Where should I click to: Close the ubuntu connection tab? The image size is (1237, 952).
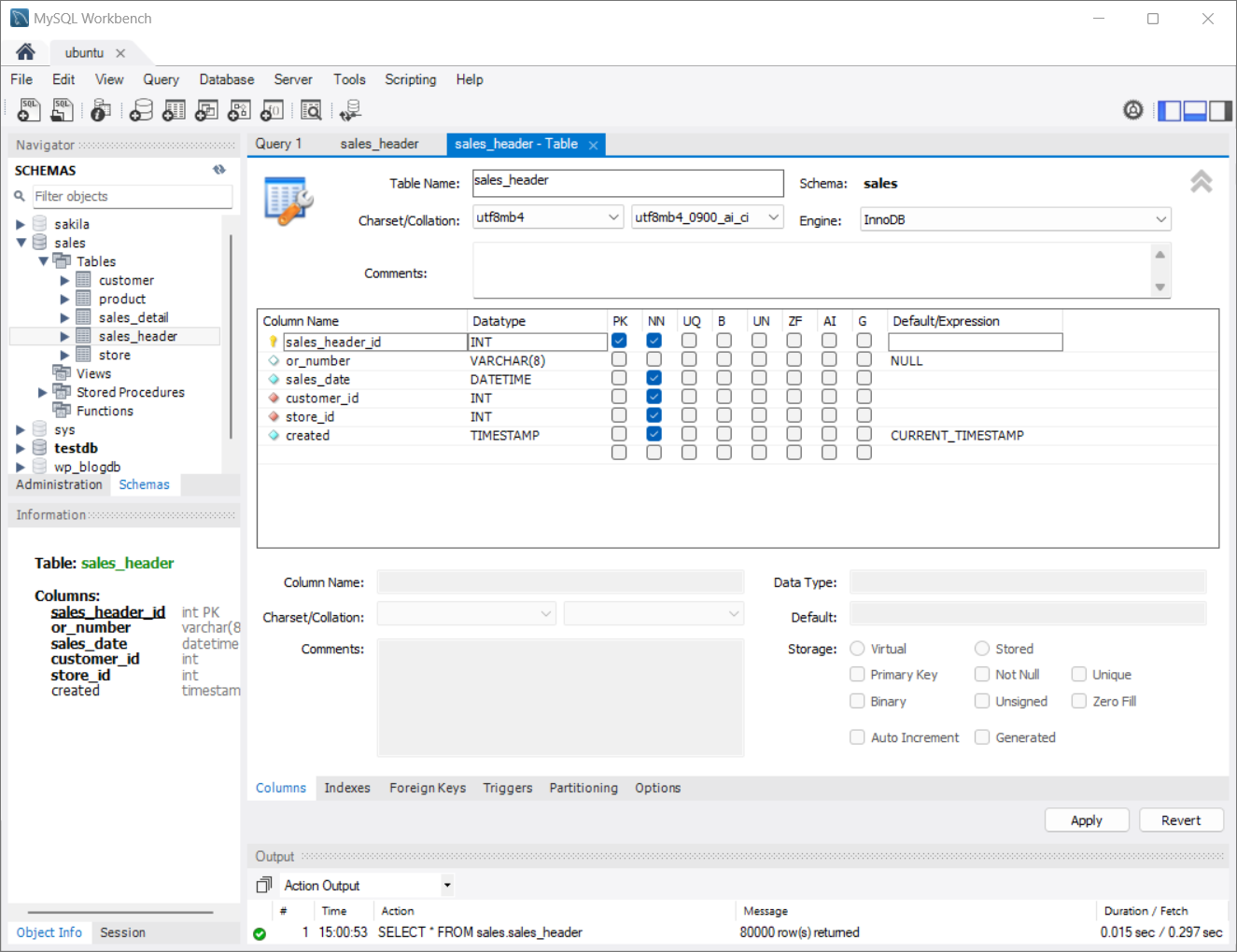[120, 53]
